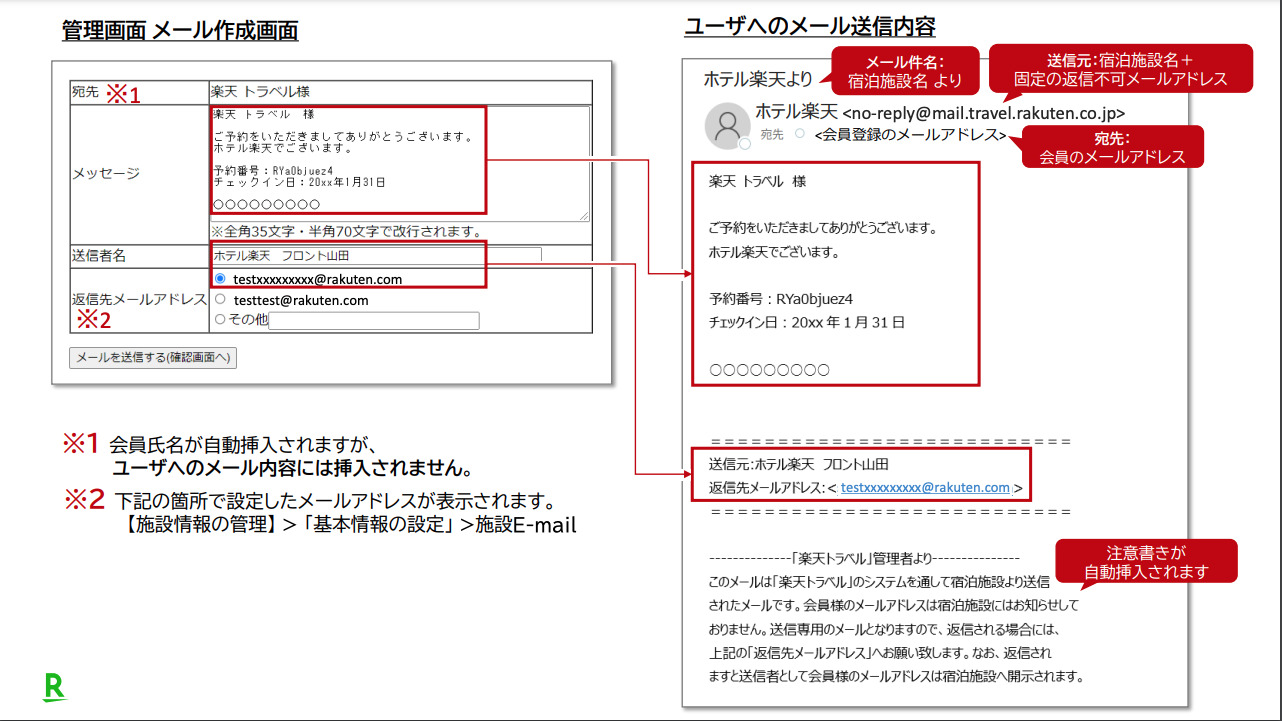Viewport: 1282px width, 721px height.
Task: Click 予約番号：RYa0bjuez4 in email preview
Action: [x=781, y=298]
